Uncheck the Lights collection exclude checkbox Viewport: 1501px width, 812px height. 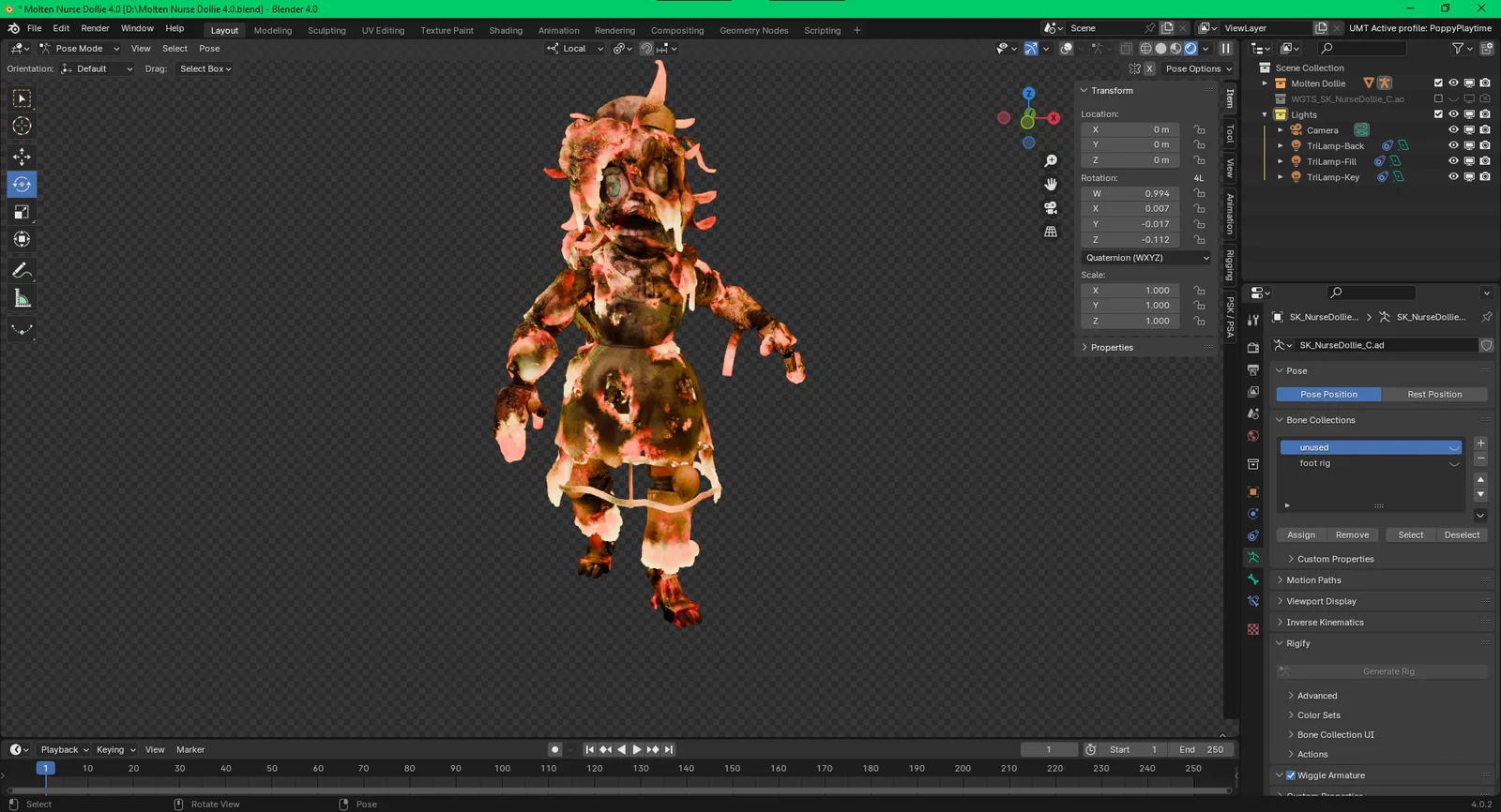click(x=1438, y=114)
